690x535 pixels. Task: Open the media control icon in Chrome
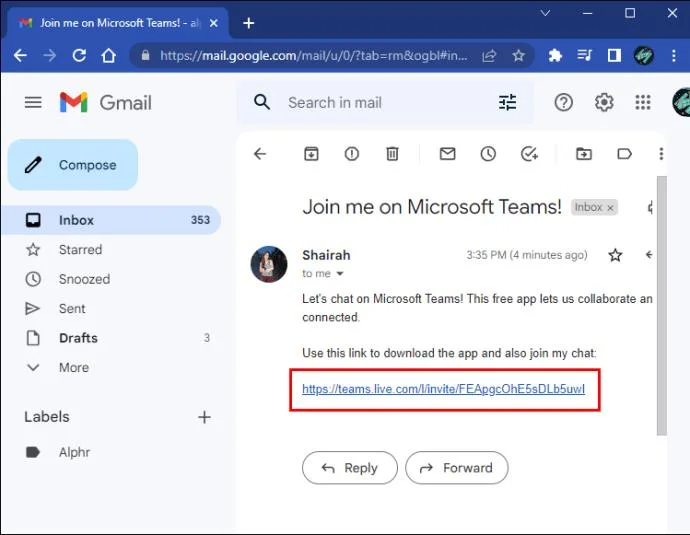[584, 55]
